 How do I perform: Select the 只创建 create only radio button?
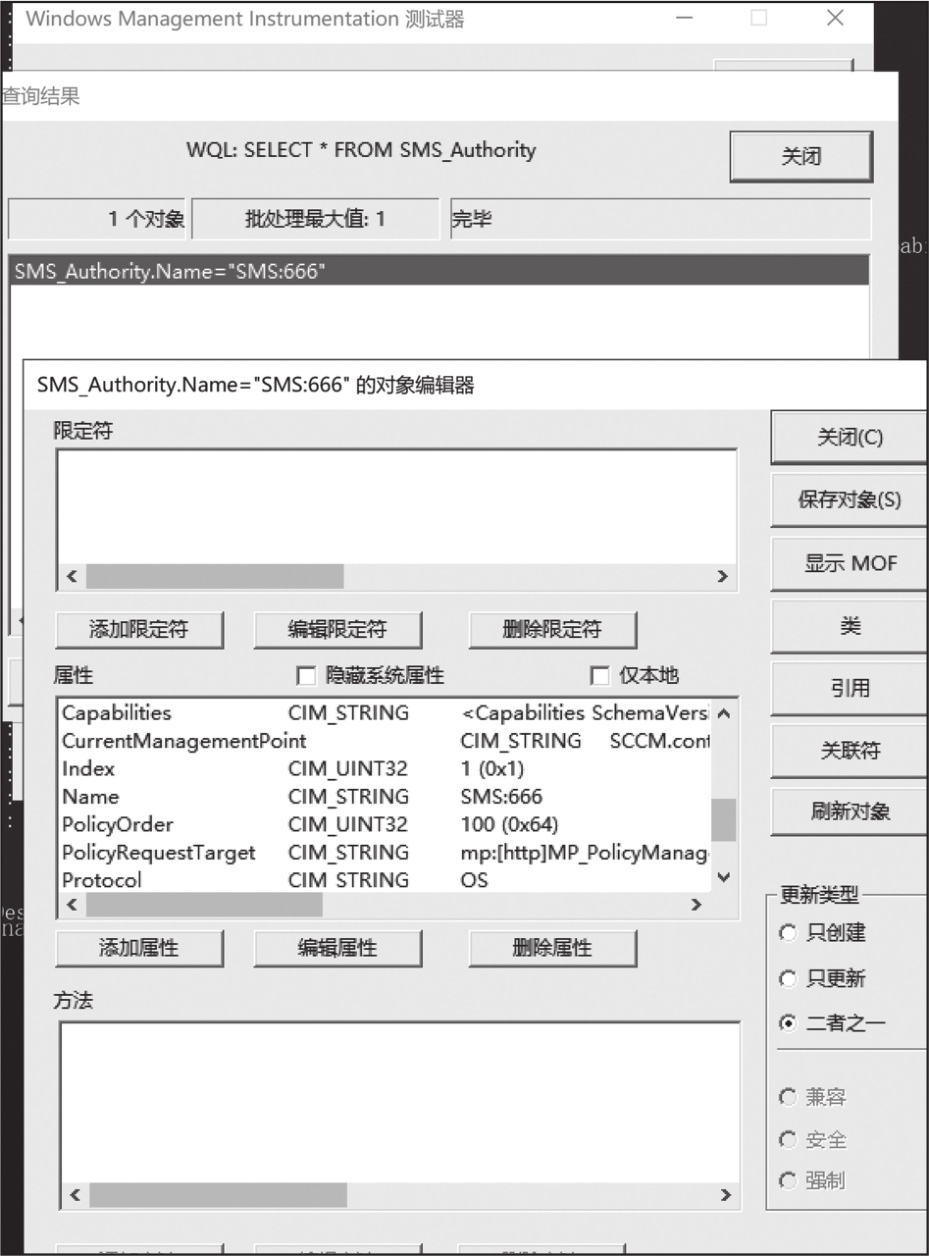point(787,932)
